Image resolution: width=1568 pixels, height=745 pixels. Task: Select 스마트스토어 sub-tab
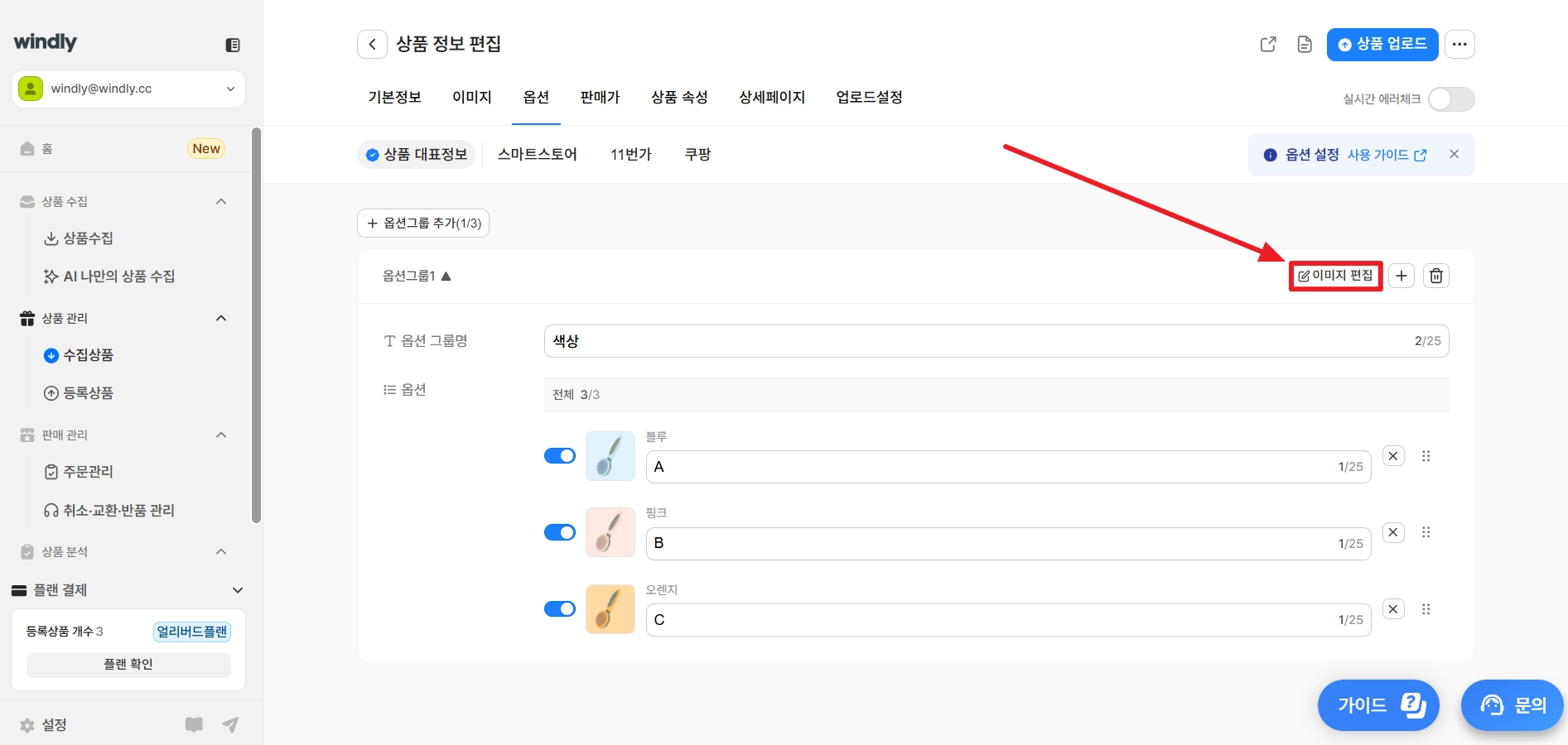pos(537,155)
